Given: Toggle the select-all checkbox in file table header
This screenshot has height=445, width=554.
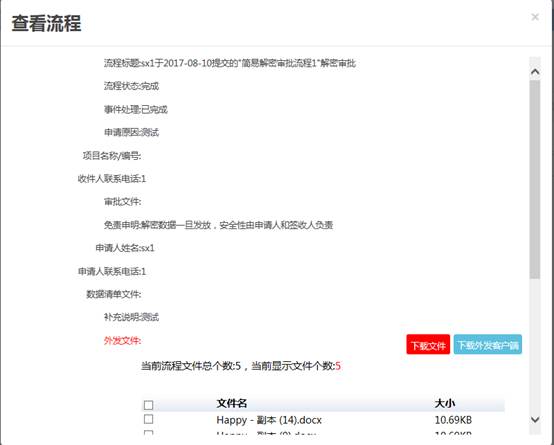Looking at the screenshot, I should (148, 405).
